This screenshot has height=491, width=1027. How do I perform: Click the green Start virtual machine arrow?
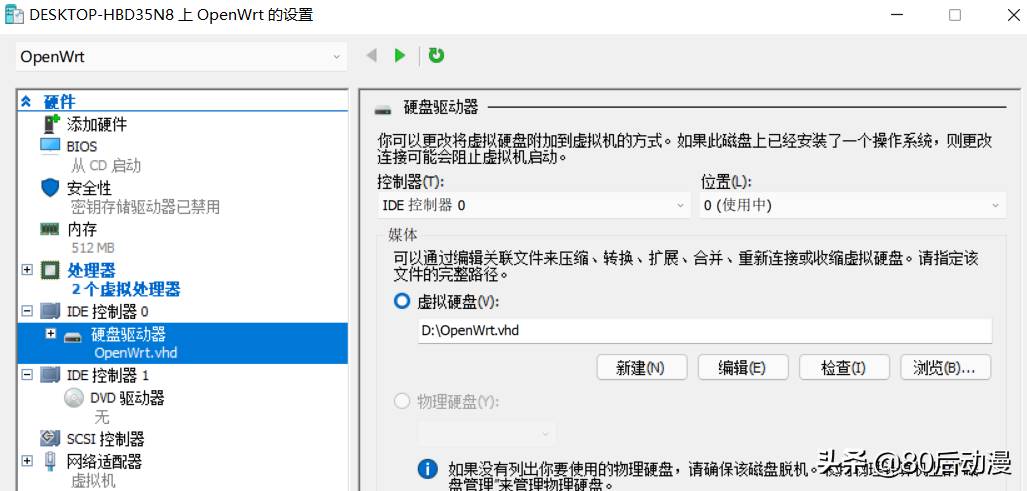coord(400,56)
